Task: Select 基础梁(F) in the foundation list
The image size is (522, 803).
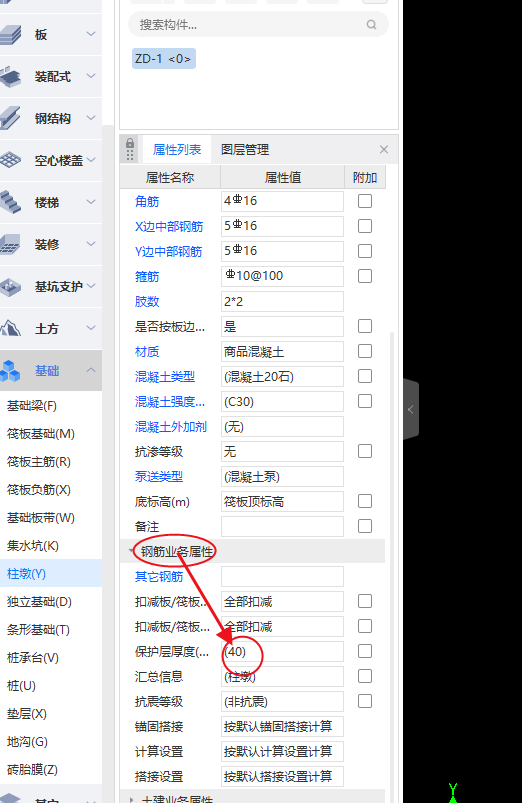Action: click(x=32, y=406)
